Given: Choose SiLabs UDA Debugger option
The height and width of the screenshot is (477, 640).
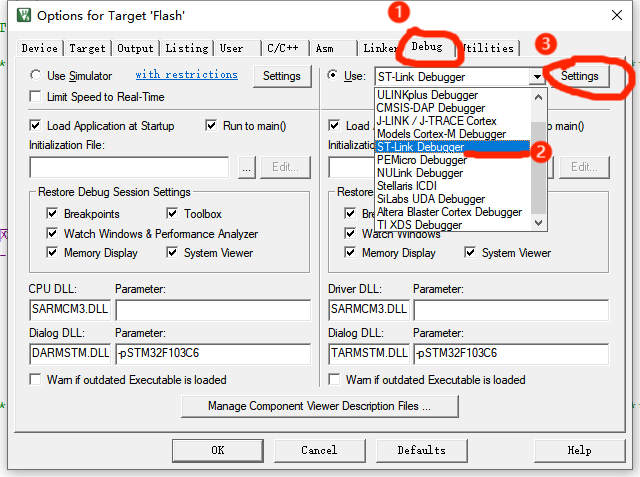Looking at the screenshot, I should (453, 199).
